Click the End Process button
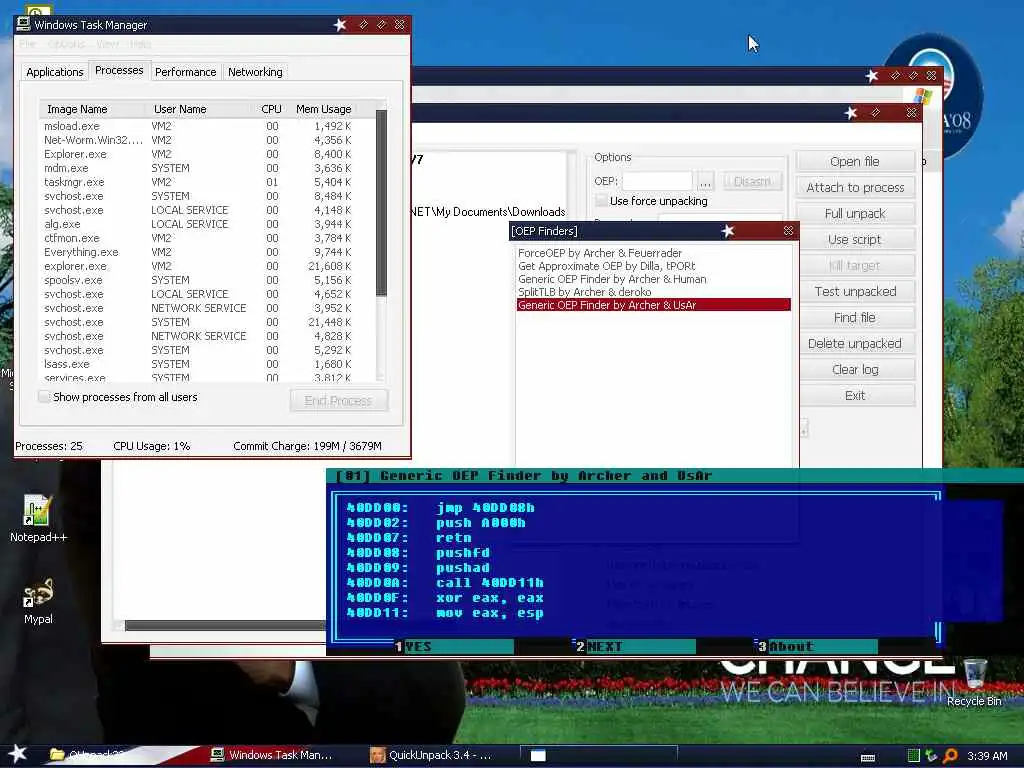 (338, 400)
